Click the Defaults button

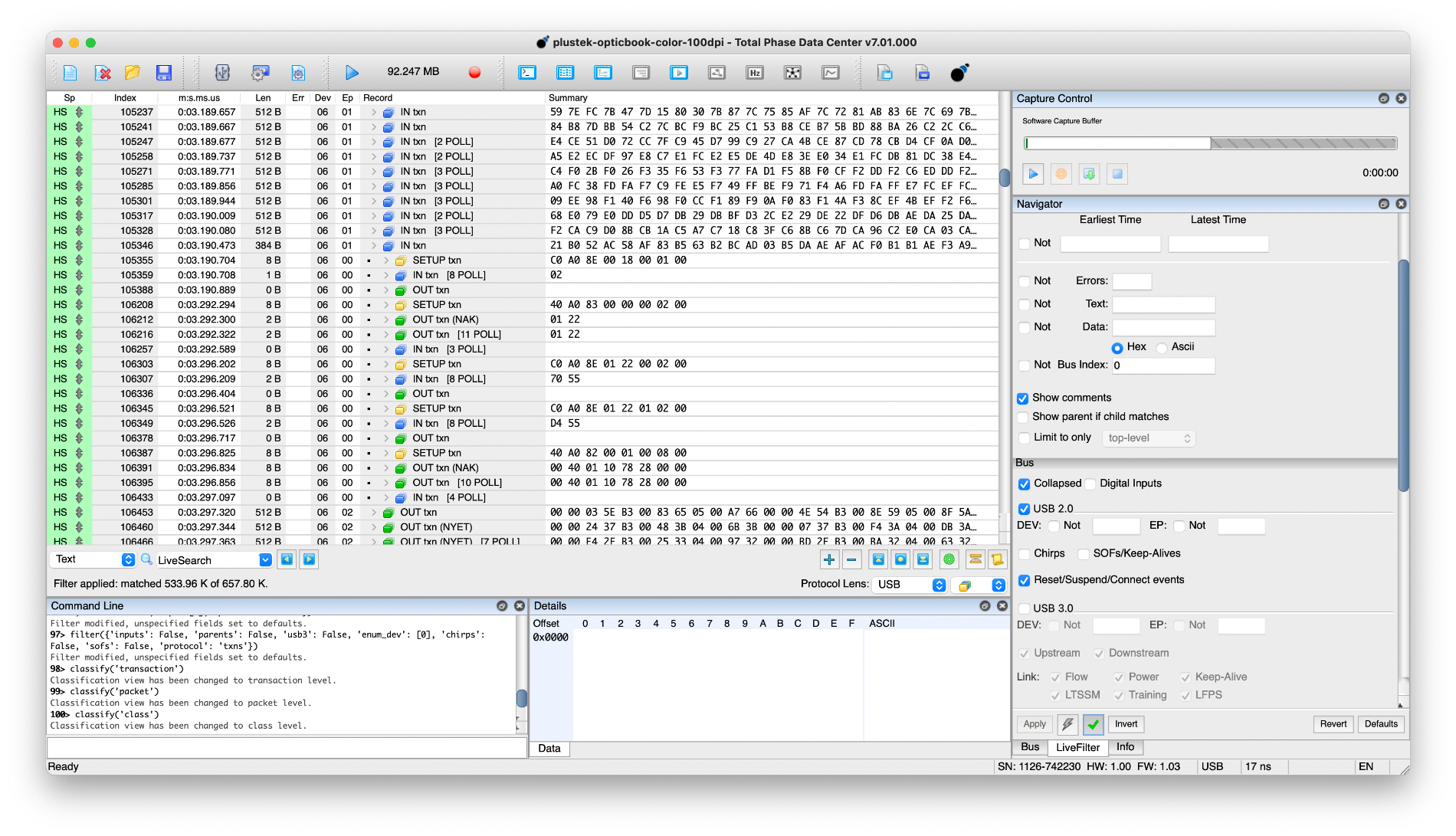1381,724
